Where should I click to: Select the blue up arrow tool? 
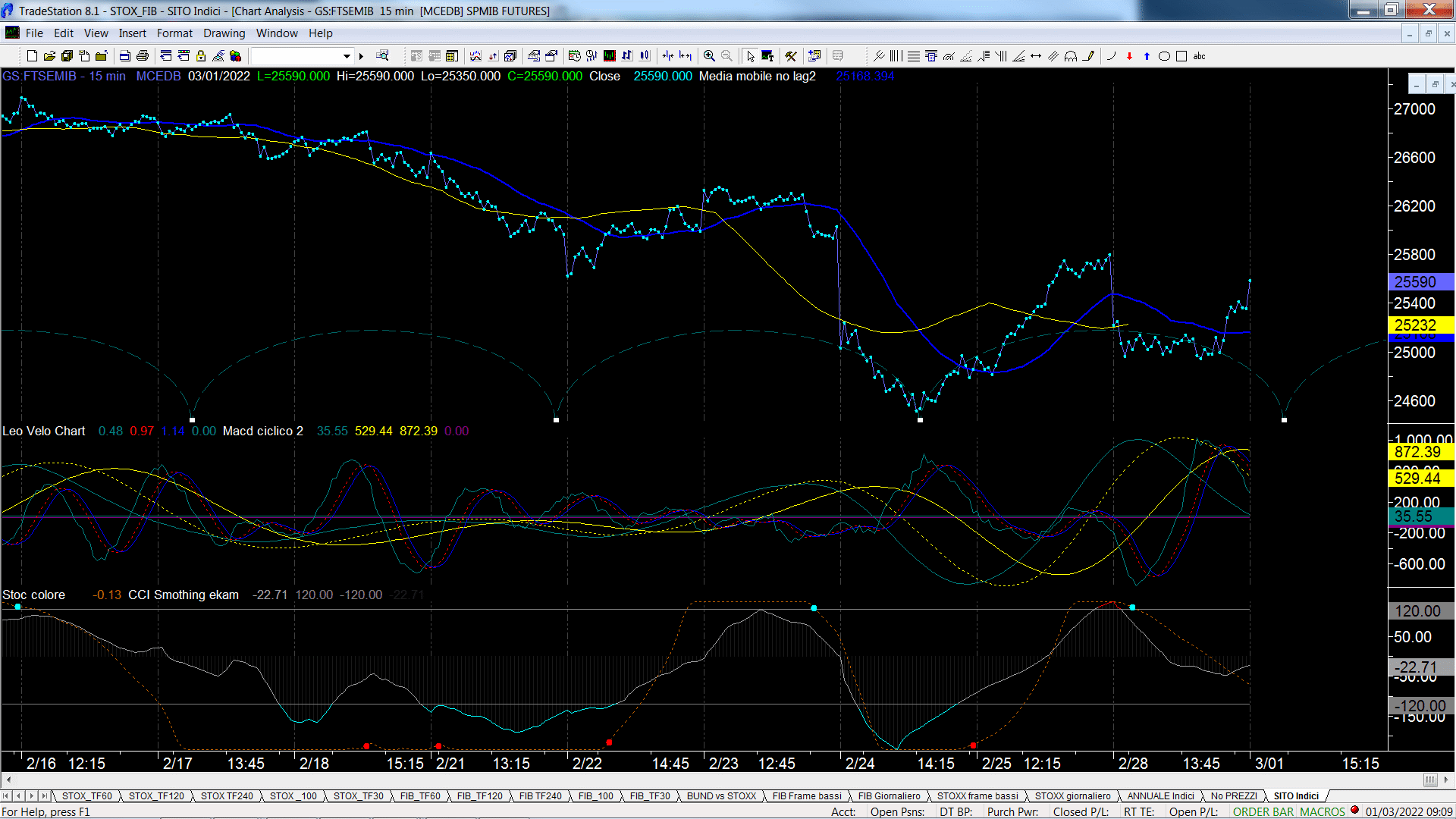pyautogui.click(x=1147, y=56)
